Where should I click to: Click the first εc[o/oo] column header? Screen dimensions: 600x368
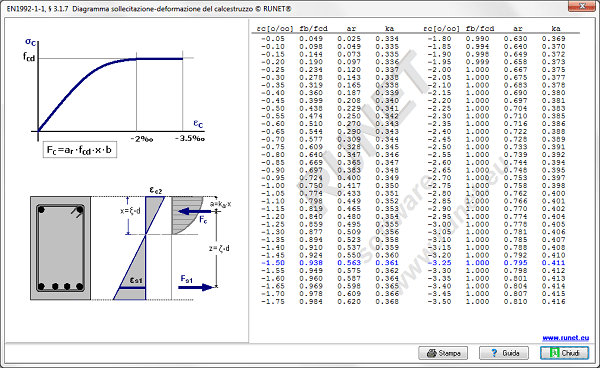[275, 29]
